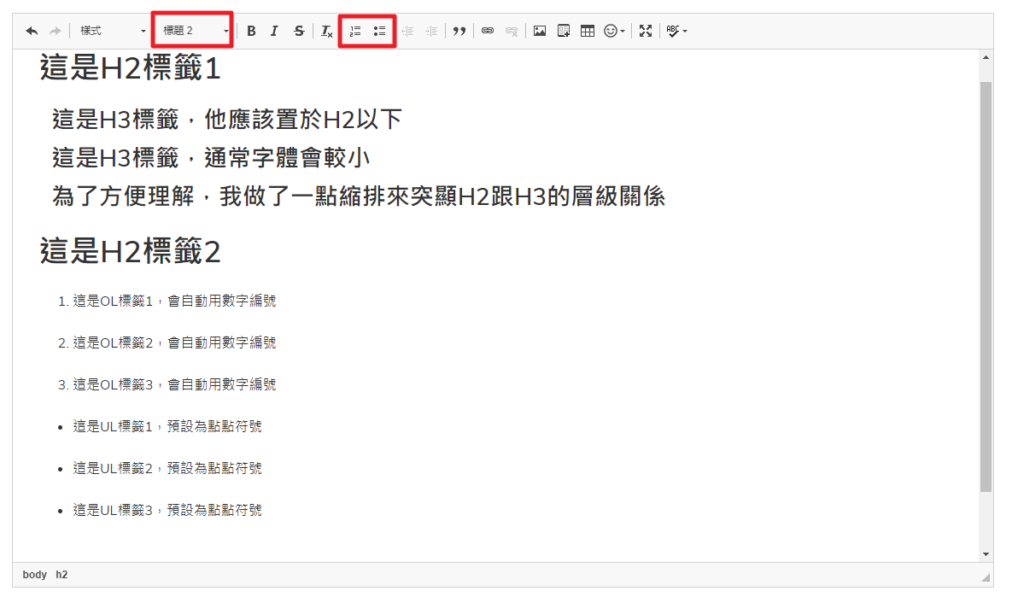1024x603 pixels.
Task: Click the vertical scrollbar thumb
Action: 986,287
